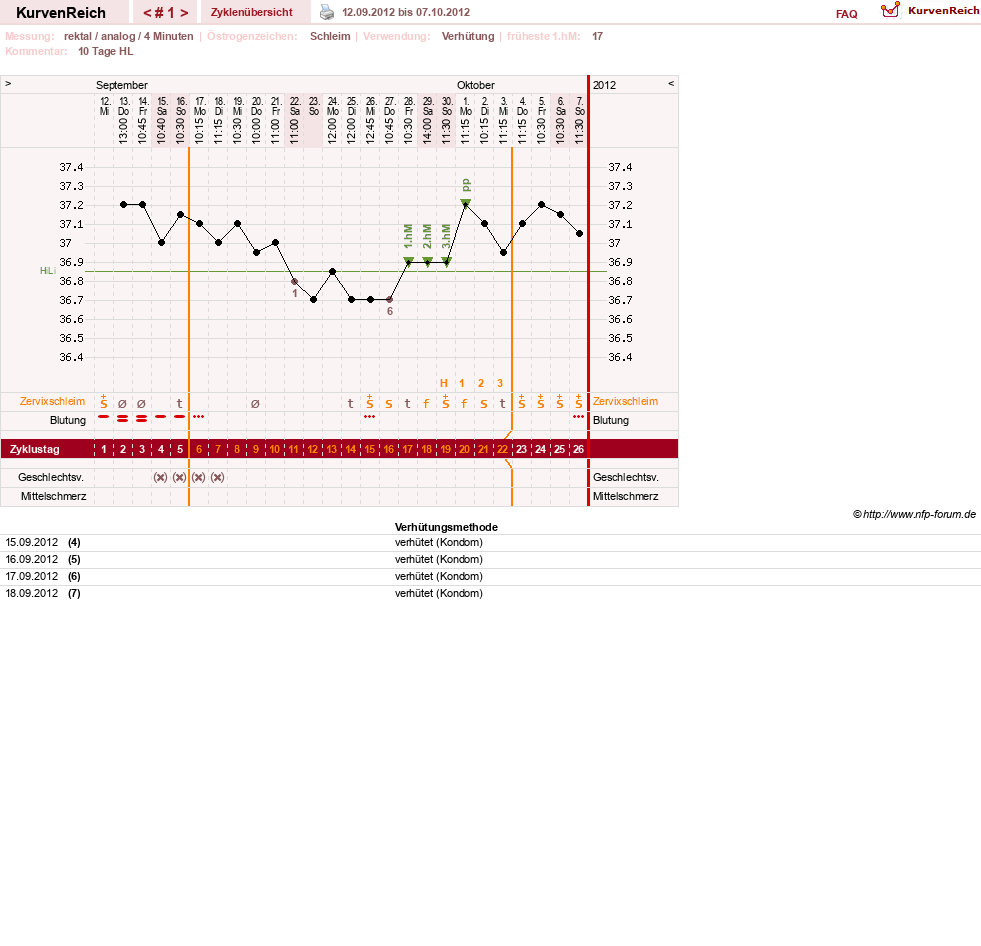This screenshot has height=946, width=981.
Task: Click the date range 12.09.2012 bis 07.10.2012
Action: pyautogui.click(x=406, y=13)
